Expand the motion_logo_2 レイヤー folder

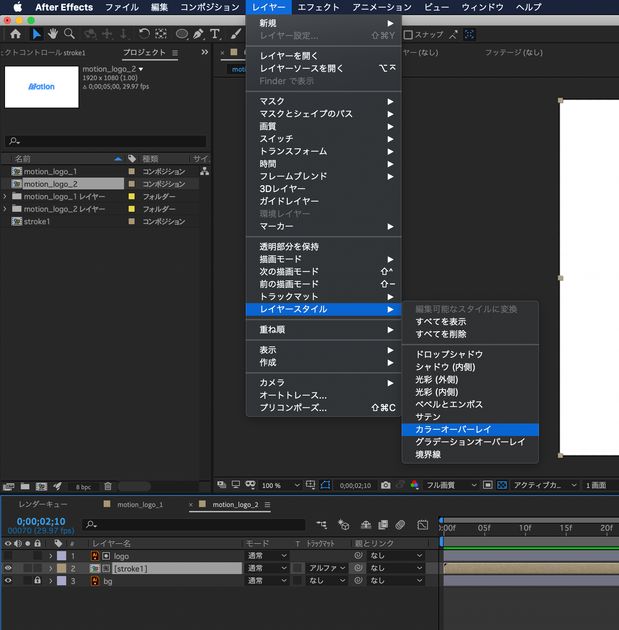(x=5, y=209)
